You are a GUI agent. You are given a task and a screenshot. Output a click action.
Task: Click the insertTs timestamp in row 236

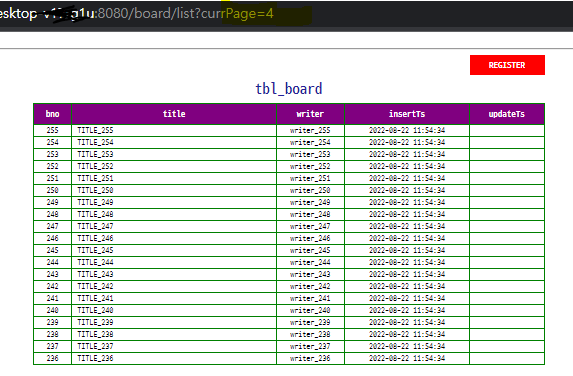coord(407,358)
